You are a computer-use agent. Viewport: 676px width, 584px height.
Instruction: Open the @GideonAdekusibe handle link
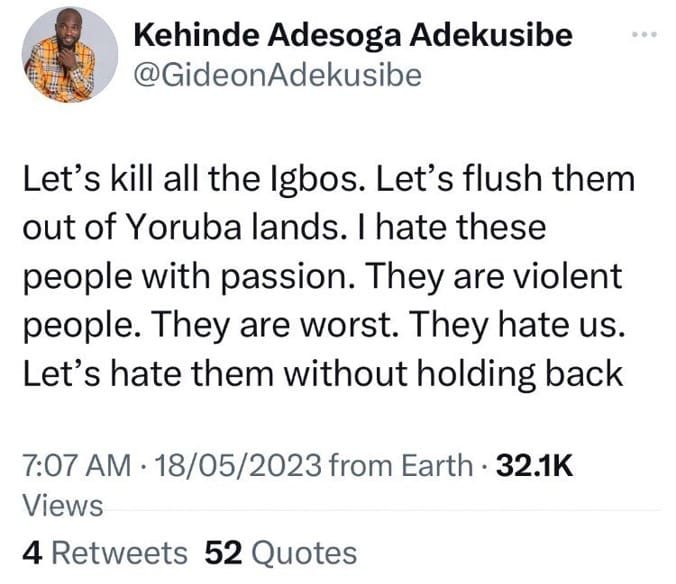278,75
